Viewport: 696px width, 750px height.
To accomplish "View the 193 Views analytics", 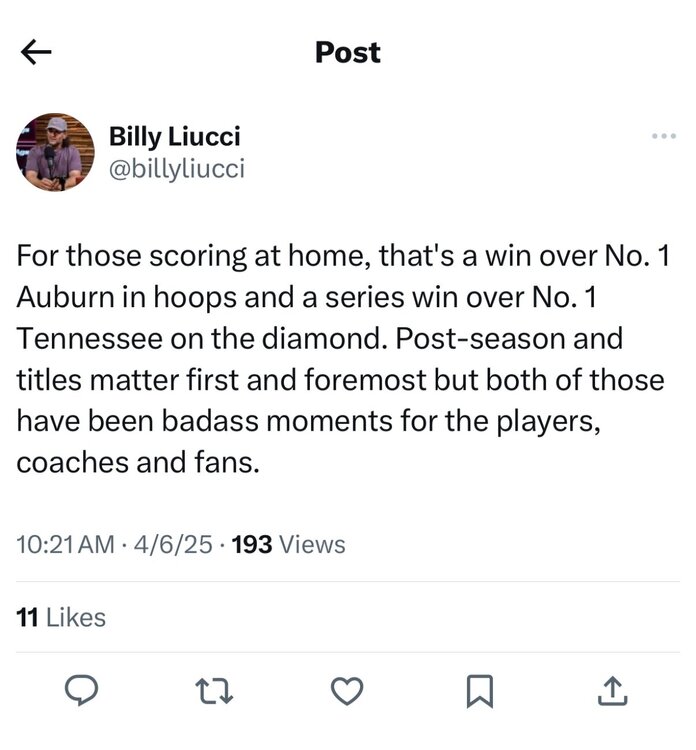I will click(x=288, y=545).
